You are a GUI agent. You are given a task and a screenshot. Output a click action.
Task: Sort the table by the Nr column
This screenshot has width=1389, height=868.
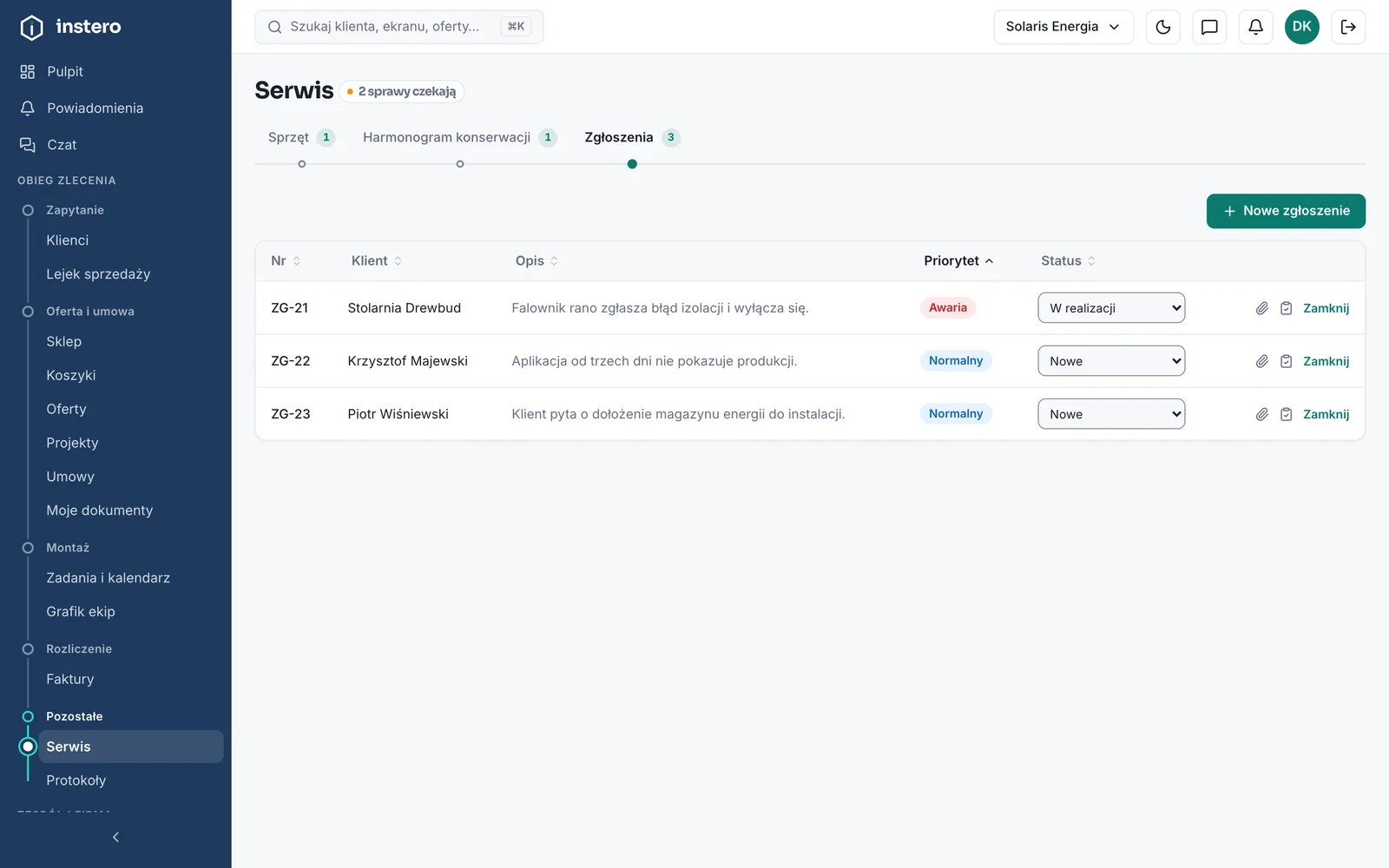click(286, 260)
